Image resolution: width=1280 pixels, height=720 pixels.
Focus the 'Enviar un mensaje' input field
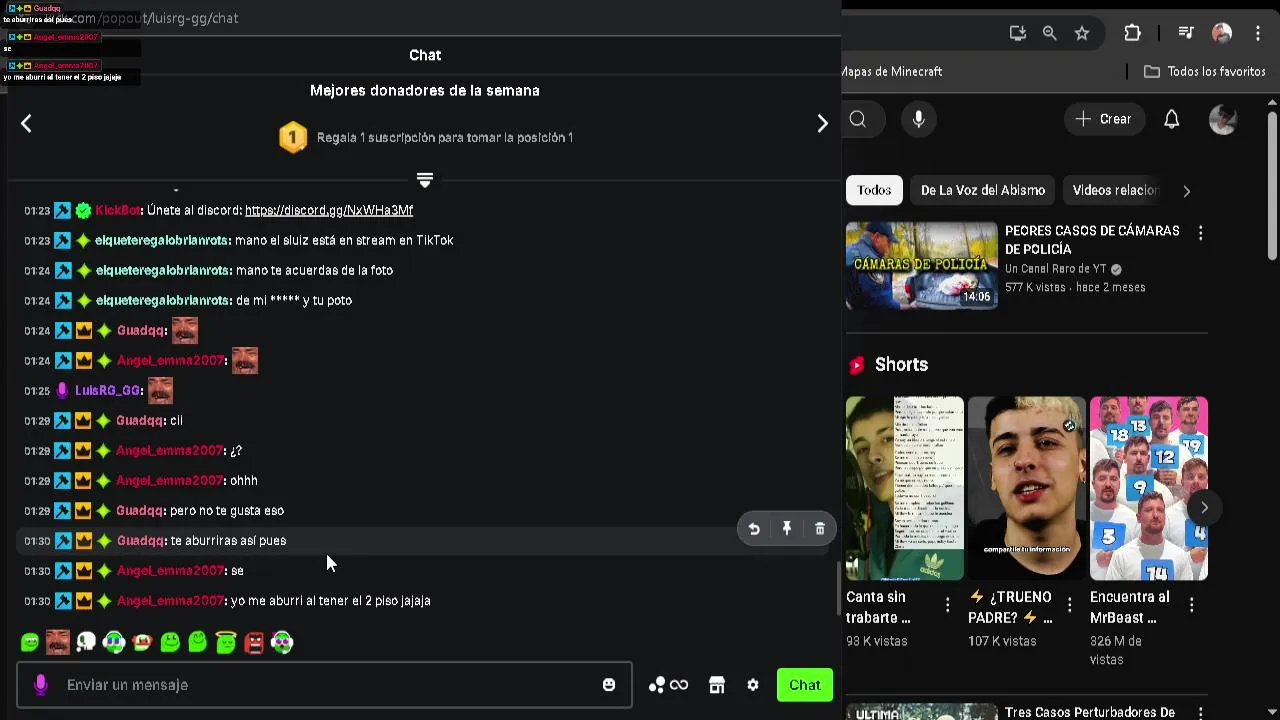tap(324, 685)
